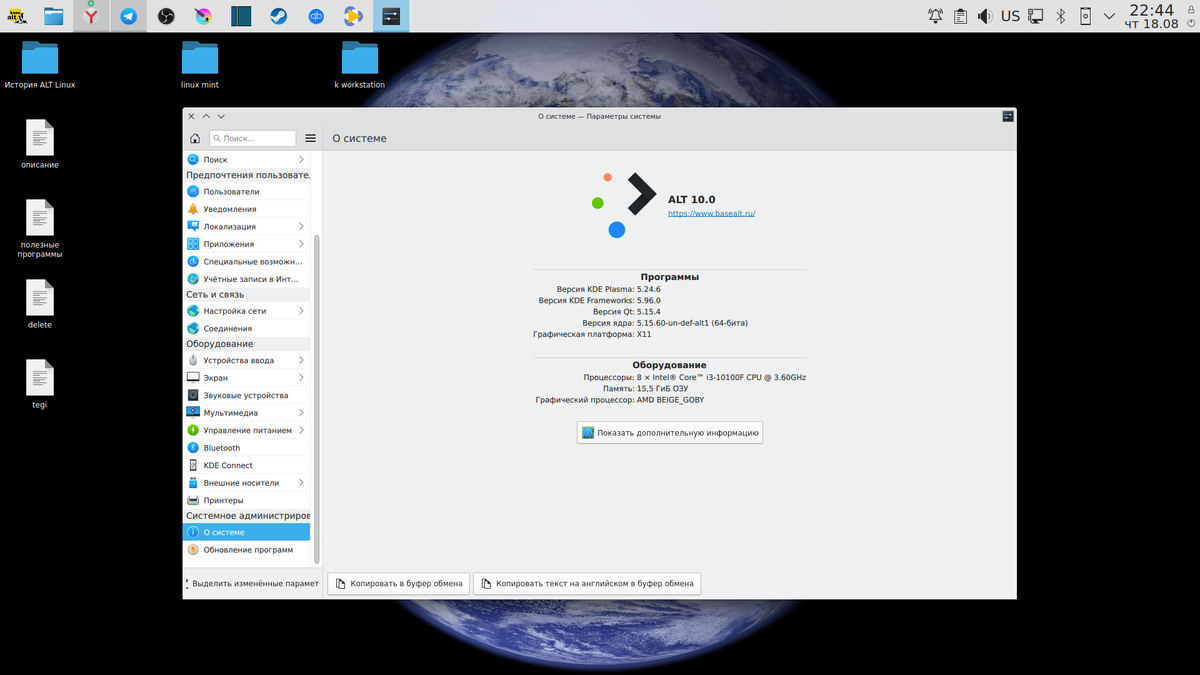Open Bluetooth tray icon
Image resolution: width=1200 pixels, height=675 pixels.
[x=1061, y=16]
